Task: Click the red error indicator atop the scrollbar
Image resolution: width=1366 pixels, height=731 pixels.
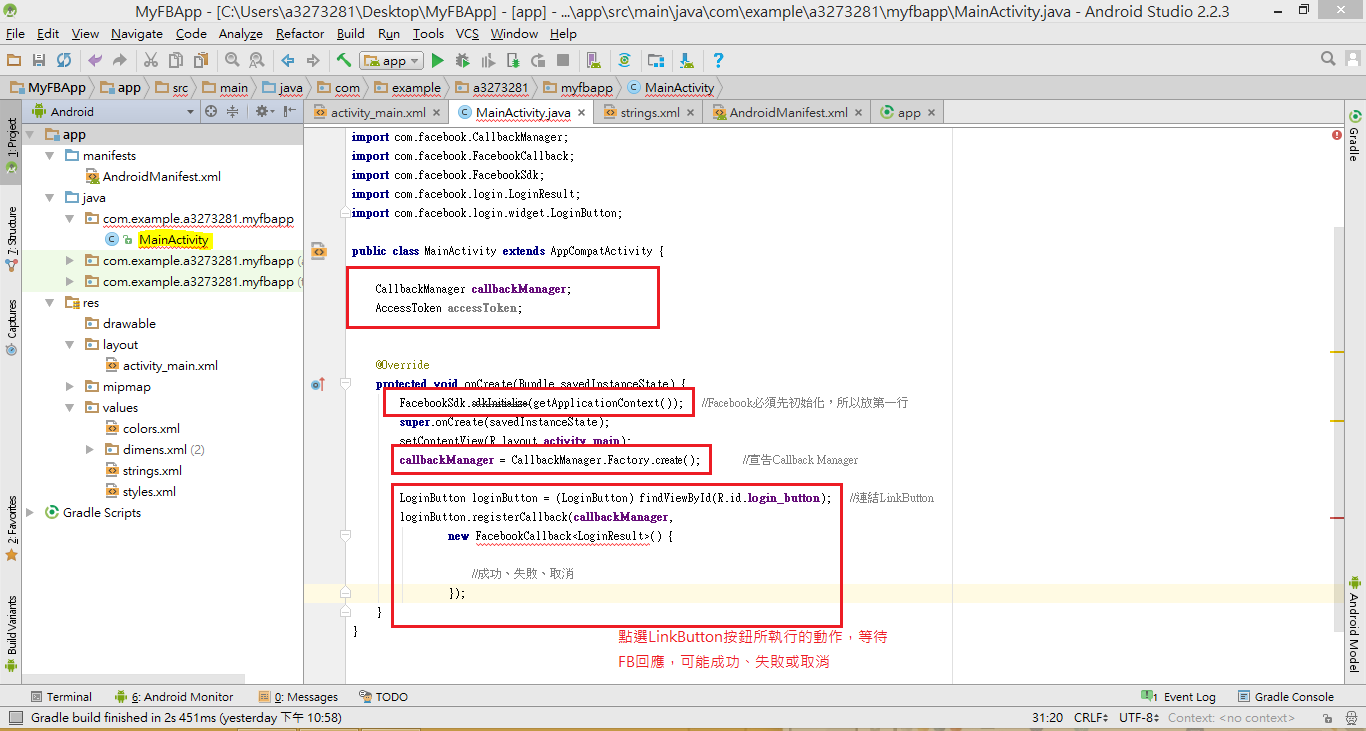Action: 1337,134
